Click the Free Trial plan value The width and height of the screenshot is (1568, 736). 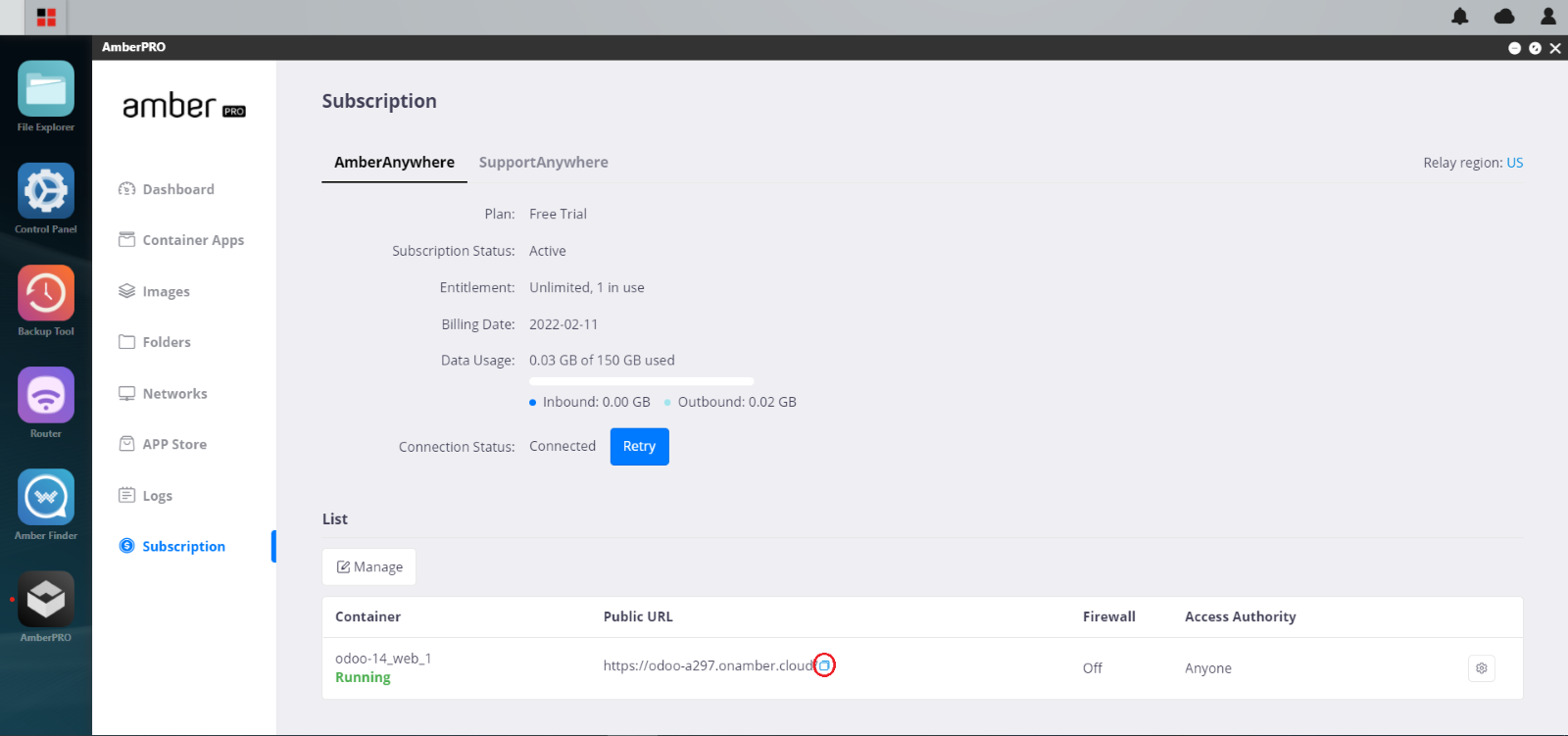point(559,214)
